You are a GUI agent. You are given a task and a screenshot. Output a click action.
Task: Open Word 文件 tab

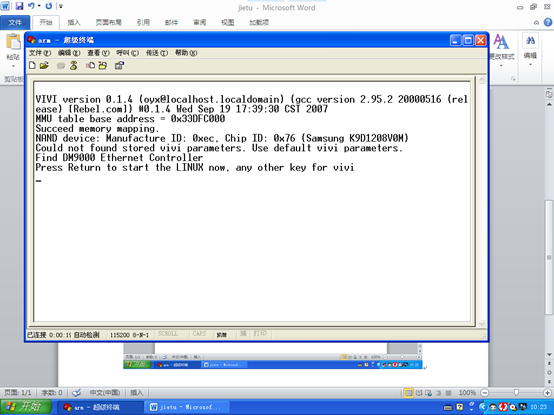(x=15, y=23)
